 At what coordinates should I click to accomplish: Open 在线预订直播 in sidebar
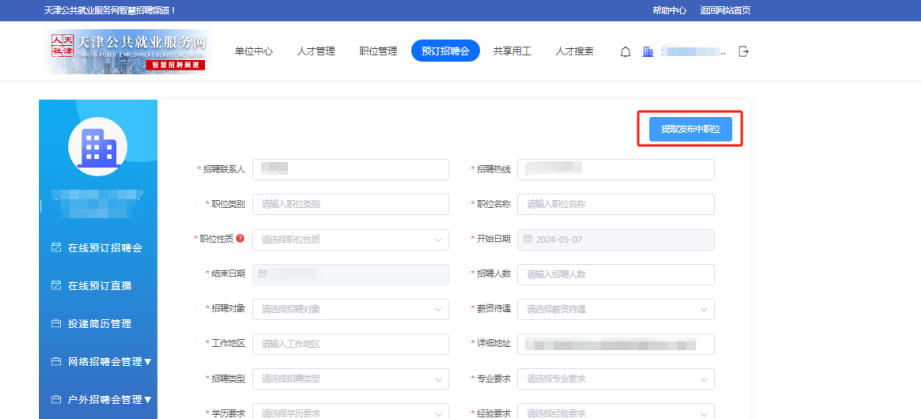click(100, 286)
